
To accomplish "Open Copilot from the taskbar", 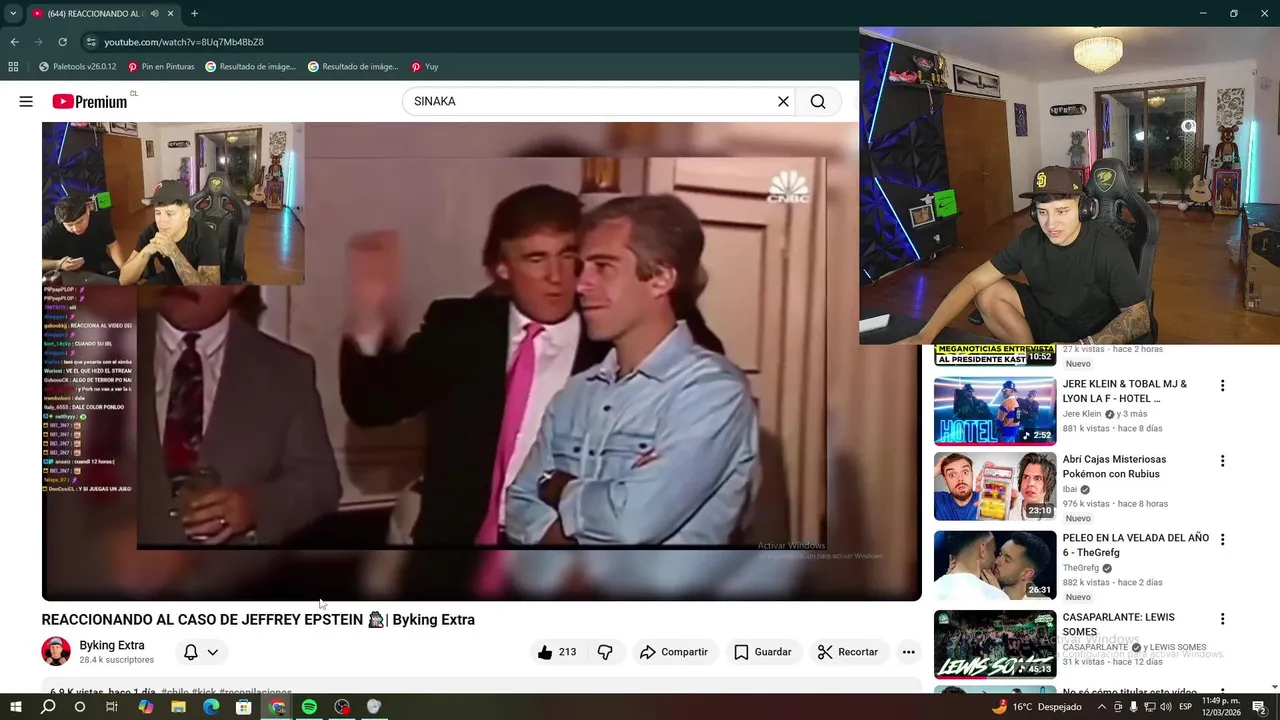I will pyautogui.click(x=146, y=707).
